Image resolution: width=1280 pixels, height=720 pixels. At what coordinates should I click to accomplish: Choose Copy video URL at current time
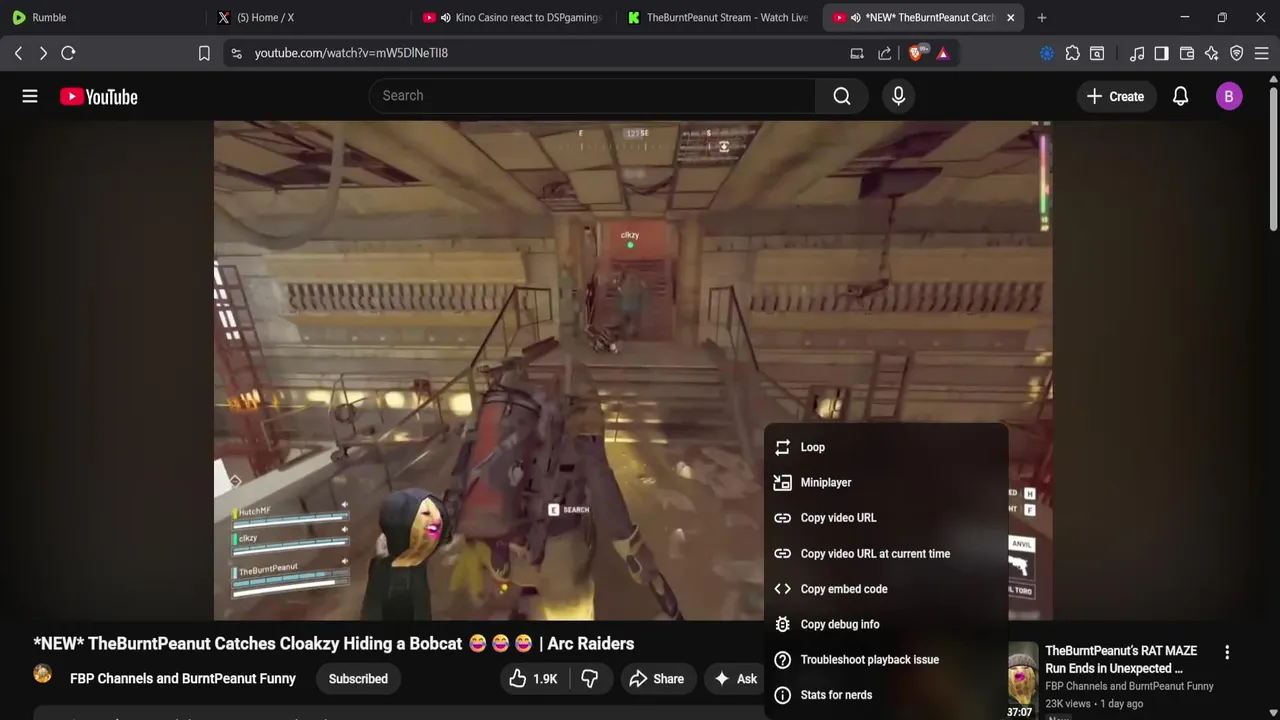coord(886,553)
